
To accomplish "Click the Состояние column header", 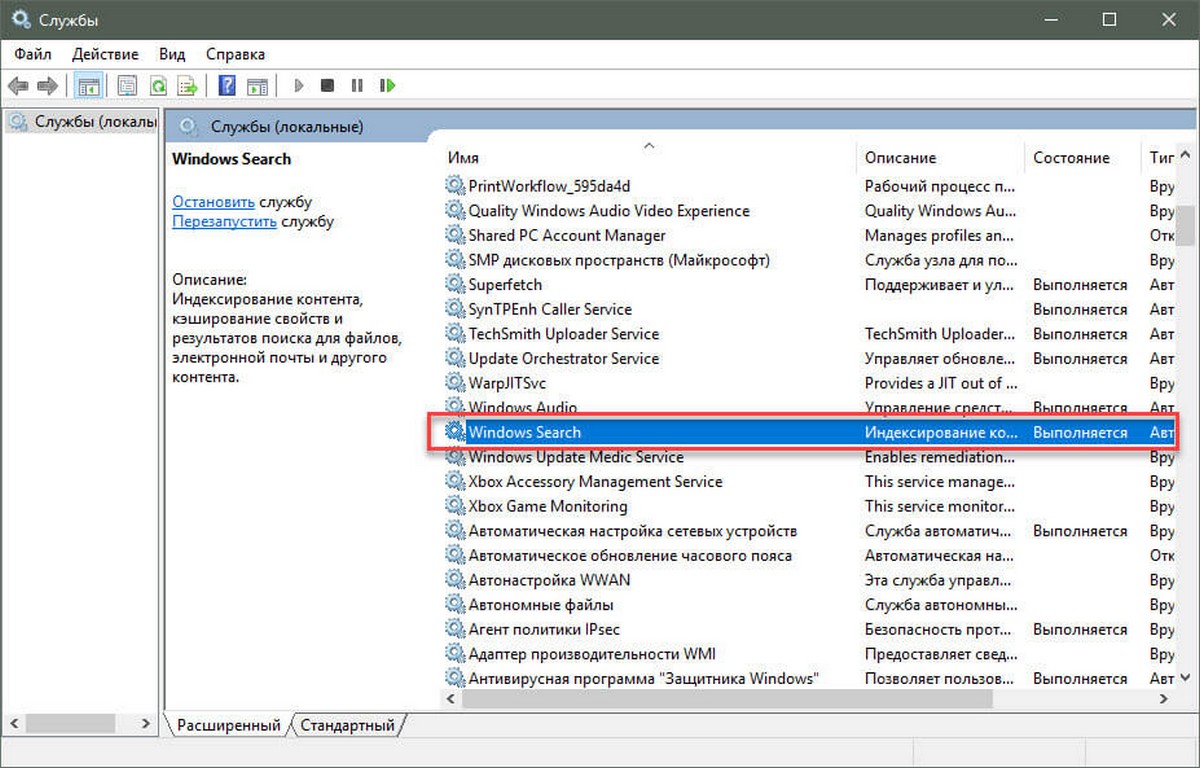I will (1071, 157).
